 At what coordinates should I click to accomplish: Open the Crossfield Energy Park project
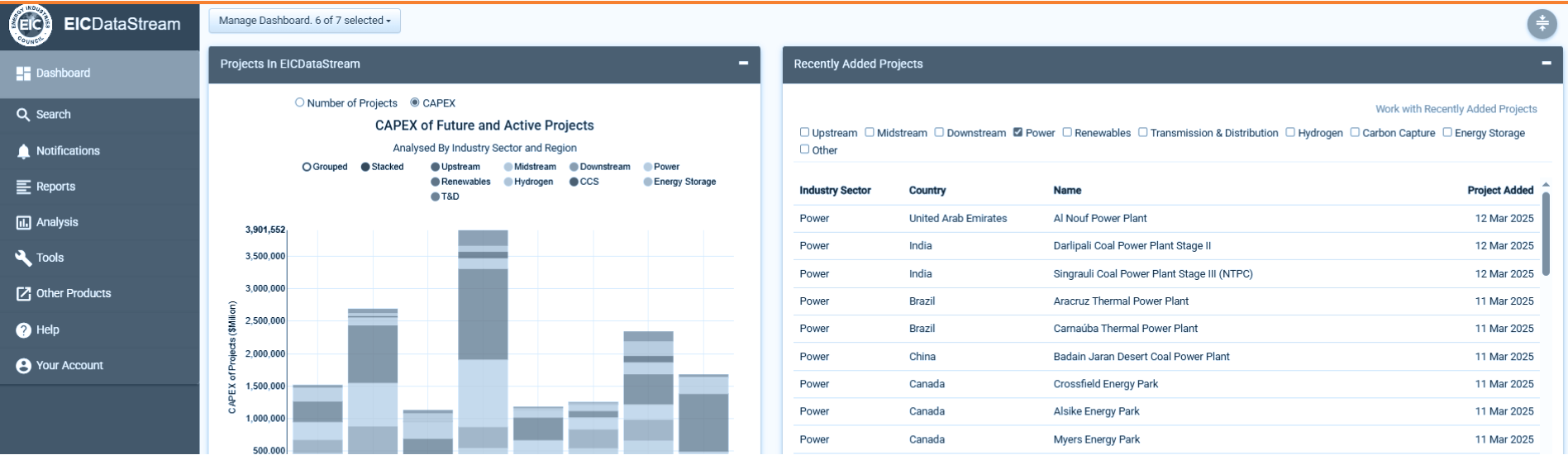(x=1105, y=383)
